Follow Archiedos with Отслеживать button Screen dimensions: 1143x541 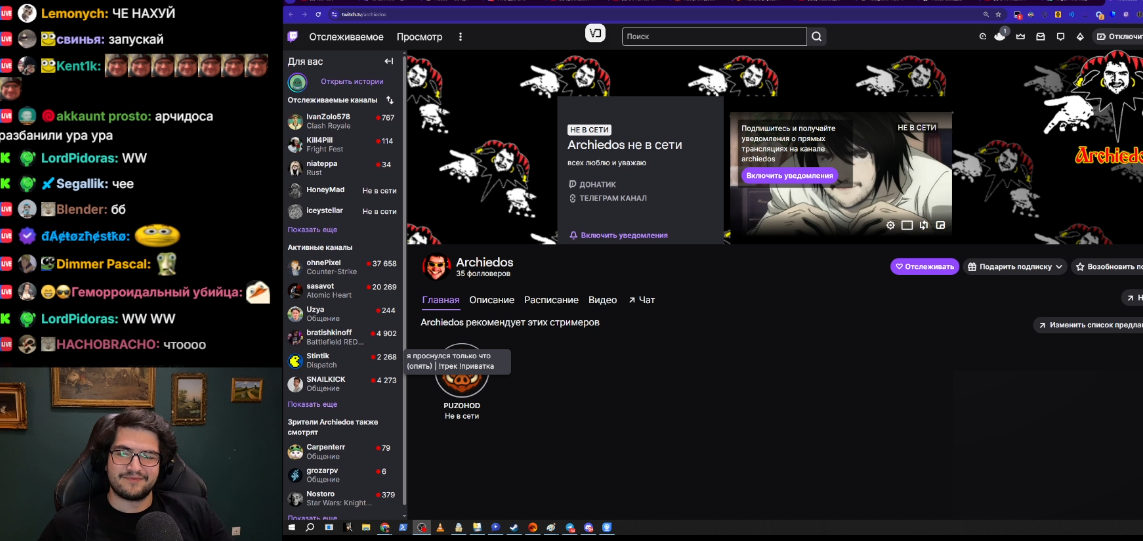point(924,267)
